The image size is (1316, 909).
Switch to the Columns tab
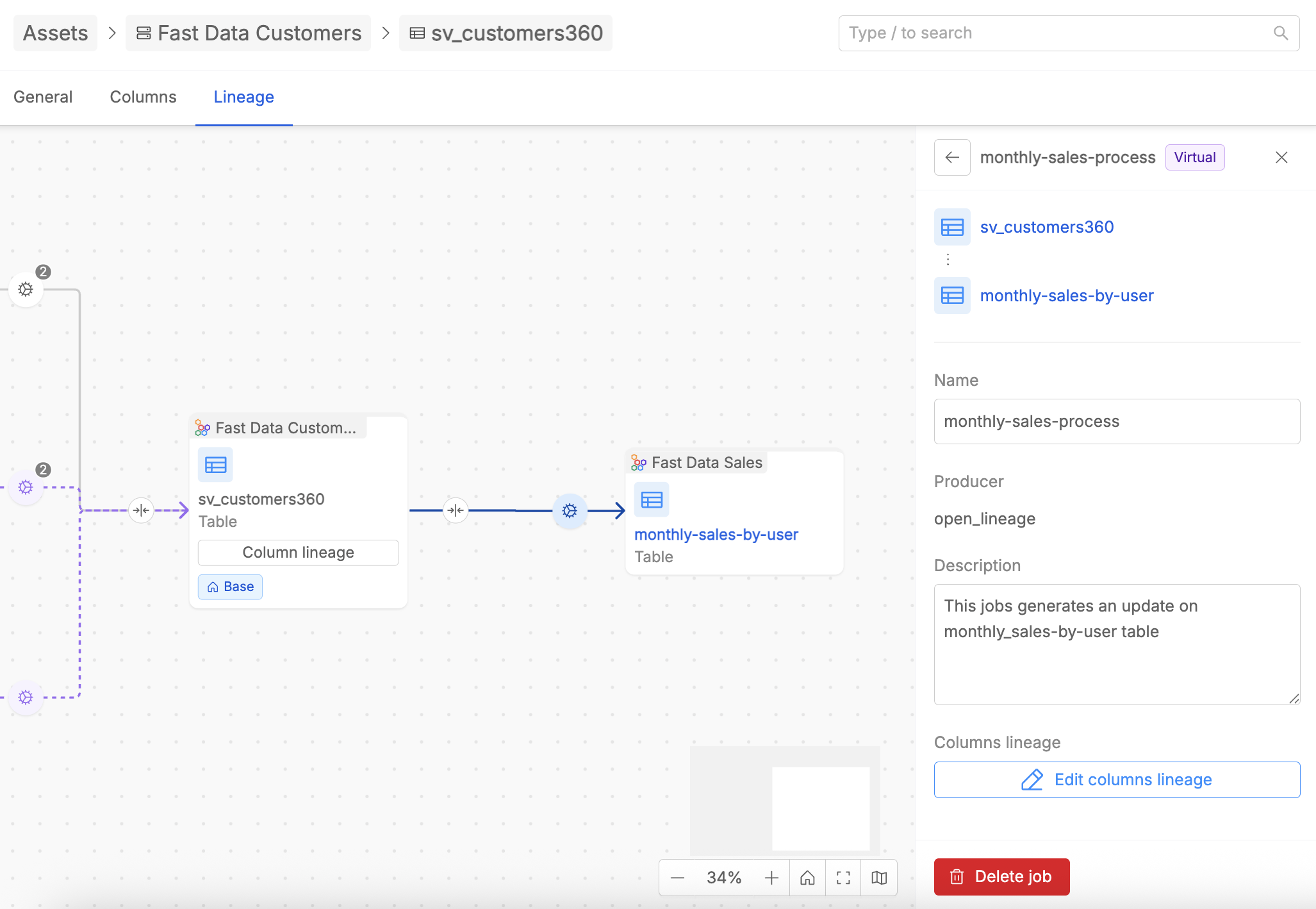143,97
